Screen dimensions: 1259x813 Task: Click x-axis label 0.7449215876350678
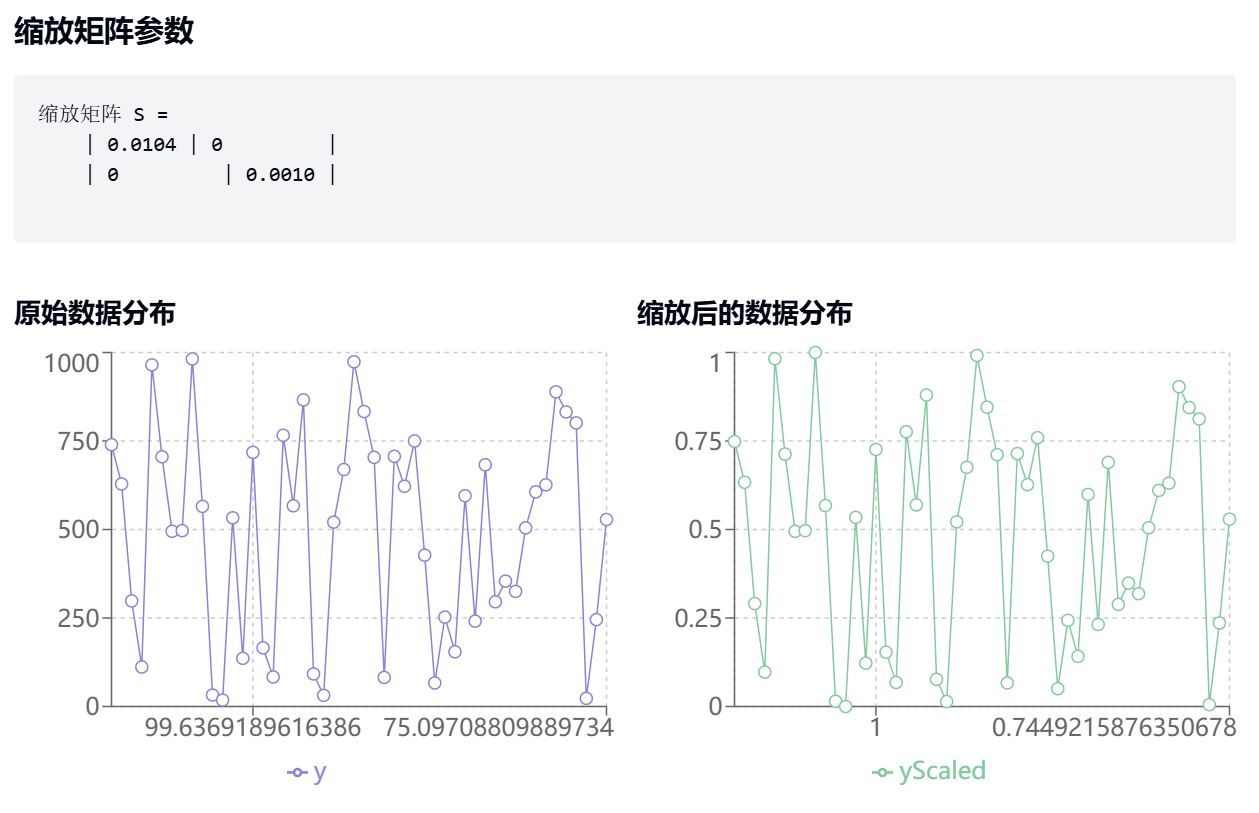1114,727
